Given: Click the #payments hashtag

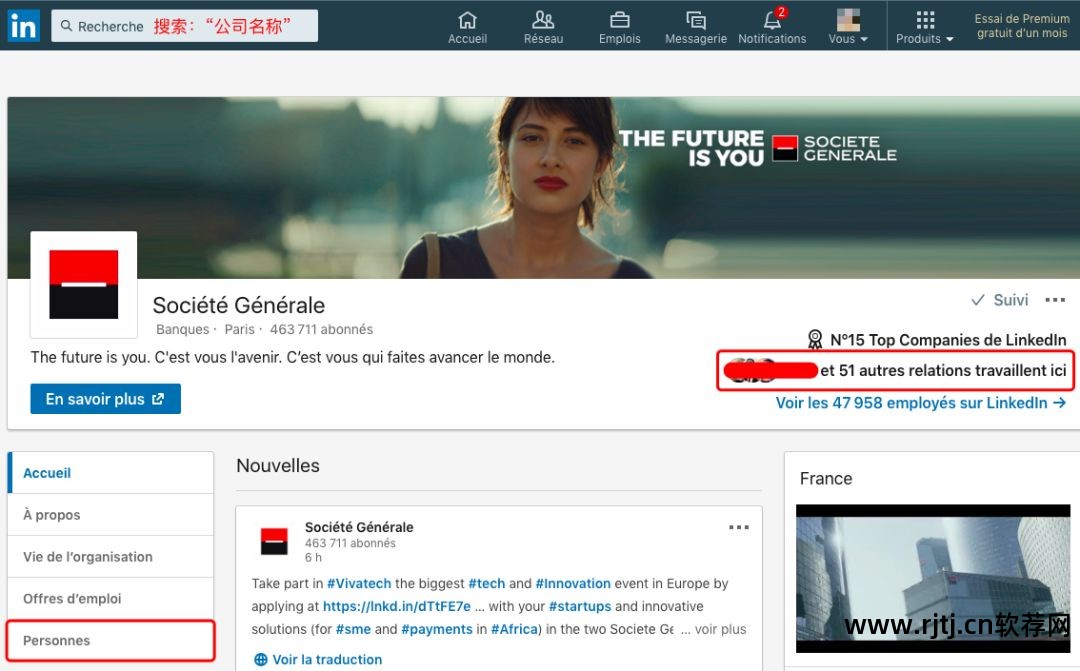Looking at the screenshot, I should [437, 629].
